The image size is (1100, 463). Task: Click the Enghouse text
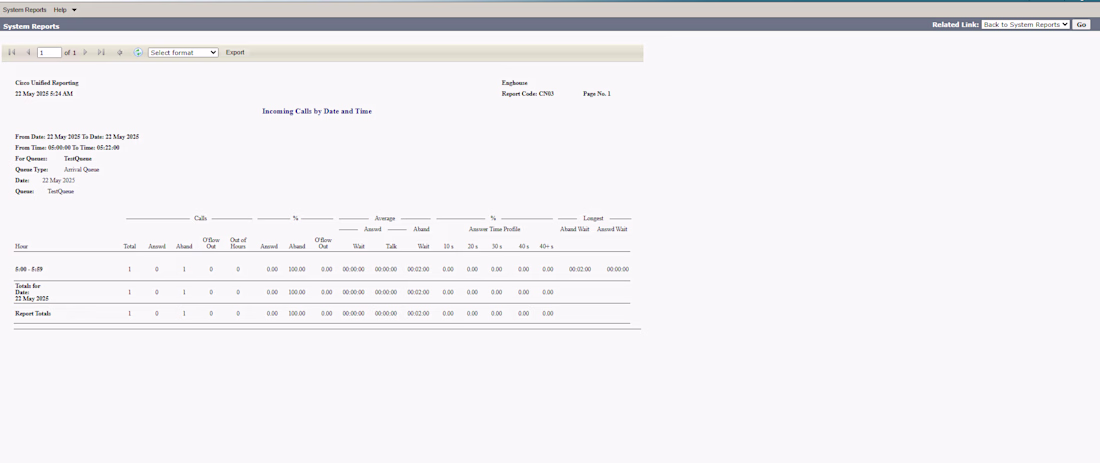(x=515, y=83)
